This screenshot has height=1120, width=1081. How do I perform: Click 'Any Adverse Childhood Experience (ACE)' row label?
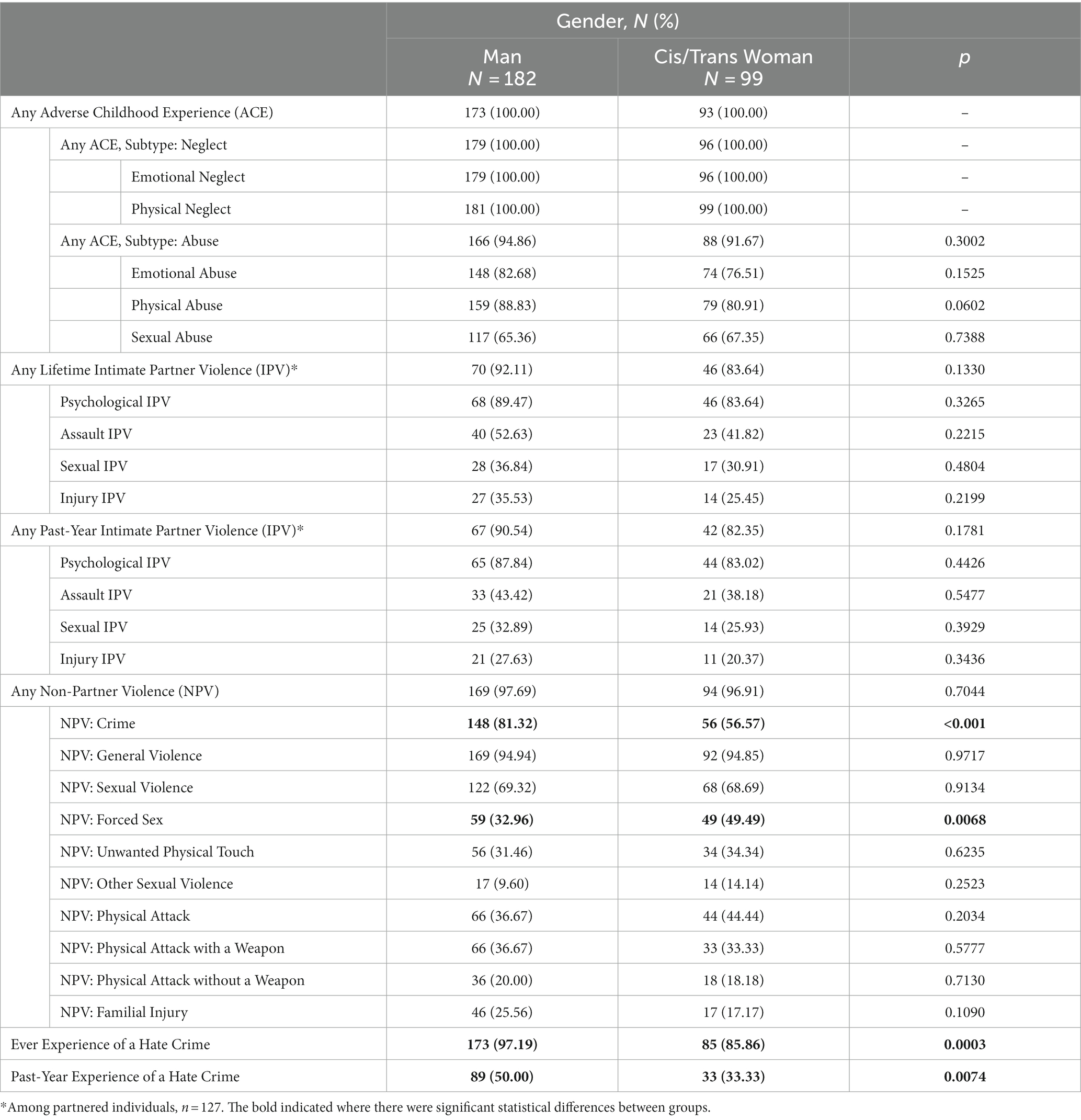142,112
